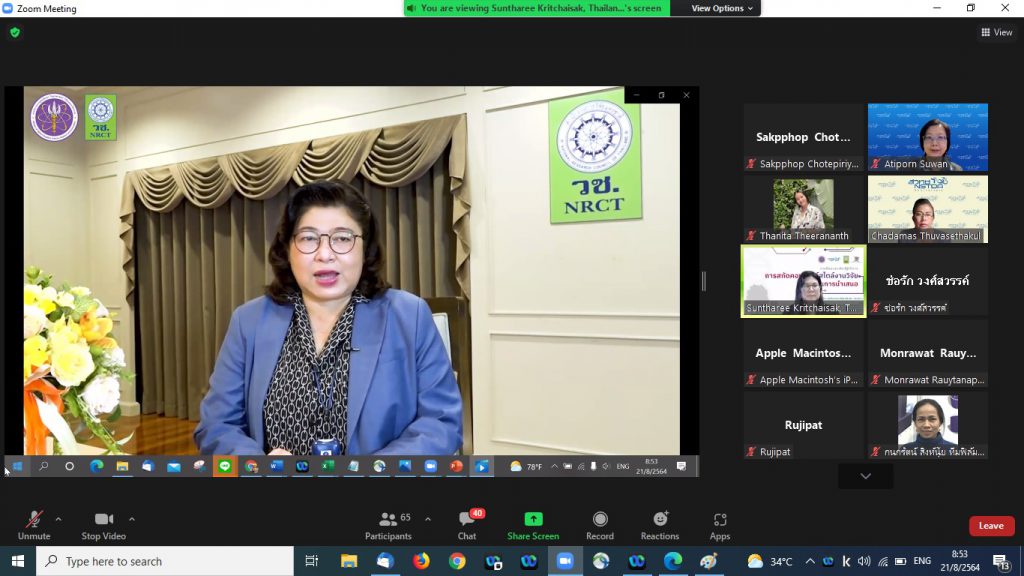
Task: Toggle microphone with Unmute button
Action: click(34, 526)
